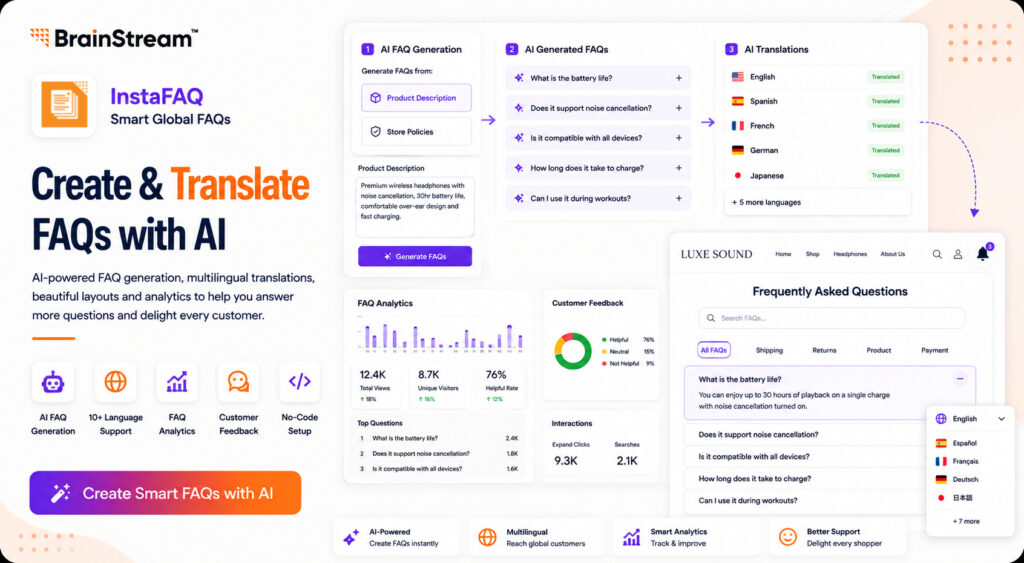The height and width of the screenshot is (563, 1024).
Task: Click the globe icon in language selector
Action: click(x=941, y=419)
